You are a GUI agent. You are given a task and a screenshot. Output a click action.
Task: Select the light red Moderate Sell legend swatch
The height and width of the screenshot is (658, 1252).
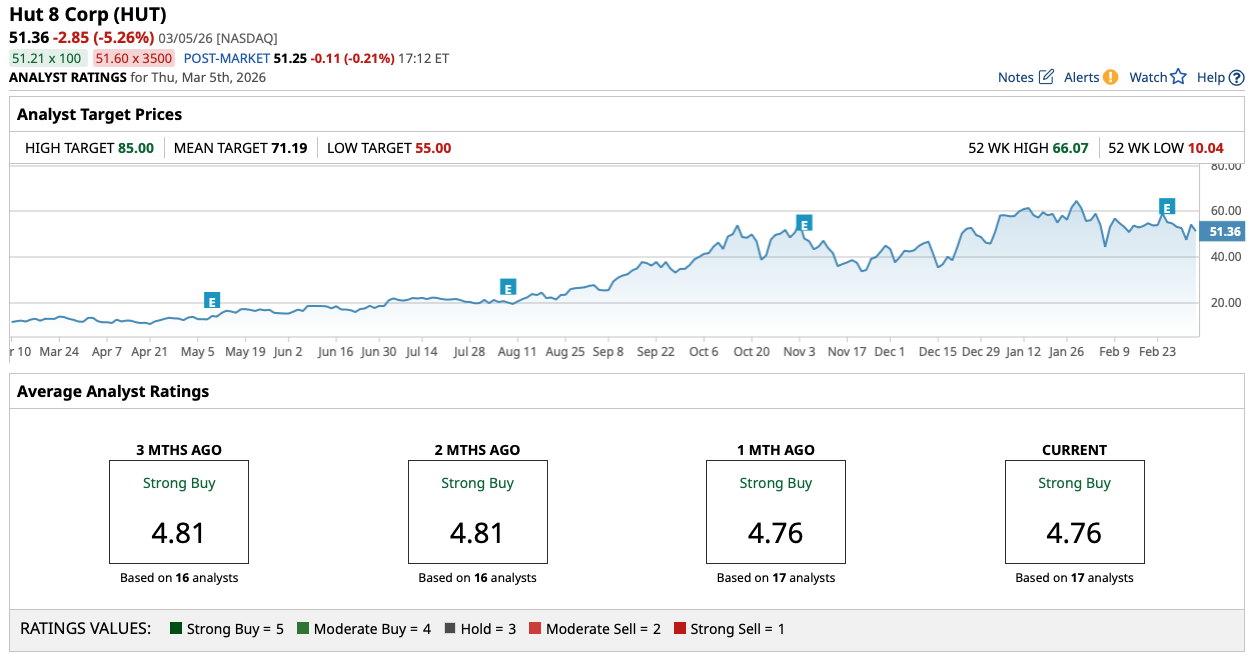(x=535, y=629)
